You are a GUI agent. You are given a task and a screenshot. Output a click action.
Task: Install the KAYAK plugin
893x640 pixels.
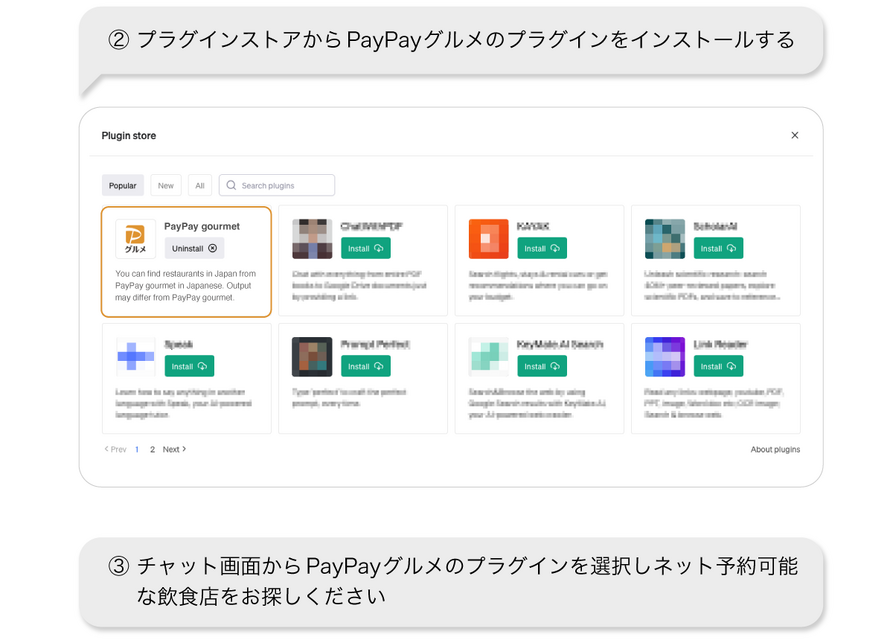pos(542,248)
